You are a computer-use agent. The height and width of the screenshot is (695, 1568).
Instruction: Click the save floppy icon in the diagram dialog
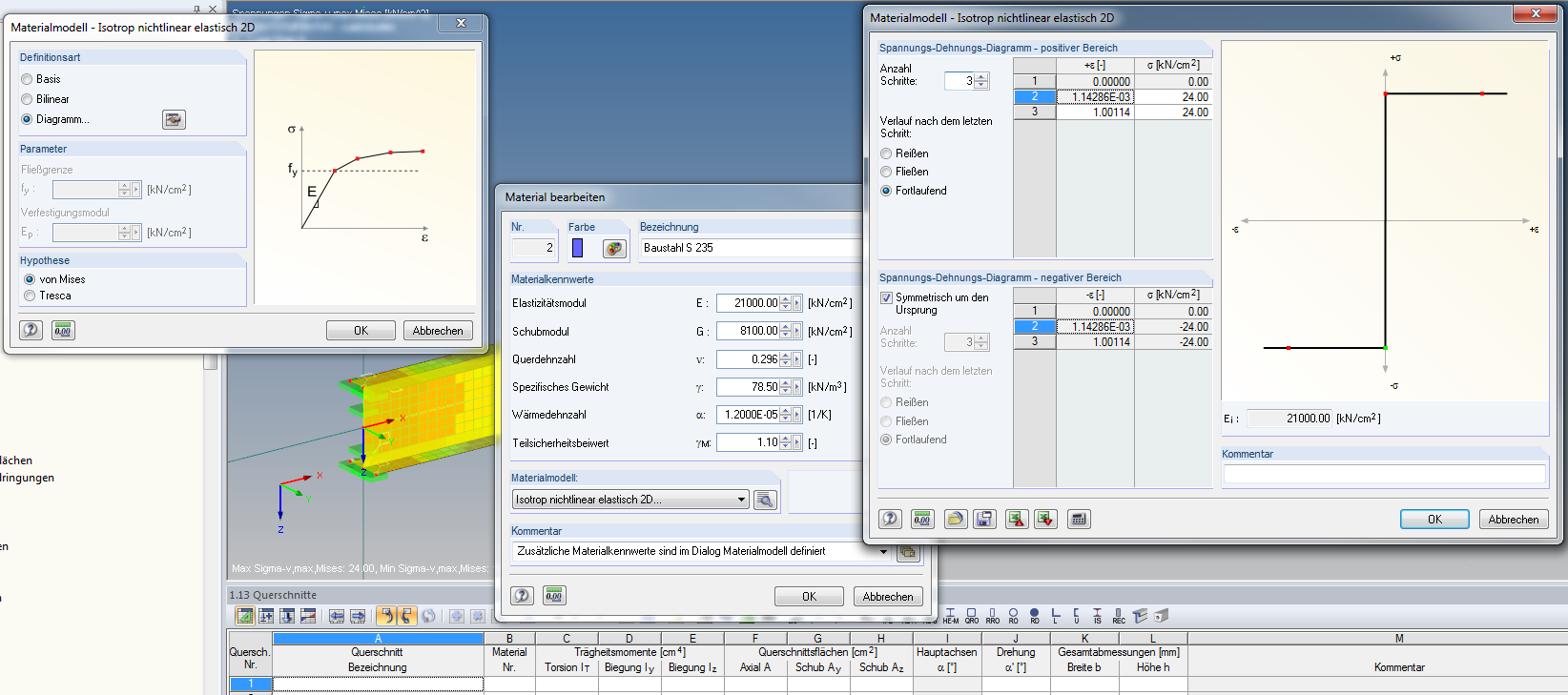pos(984,519)
